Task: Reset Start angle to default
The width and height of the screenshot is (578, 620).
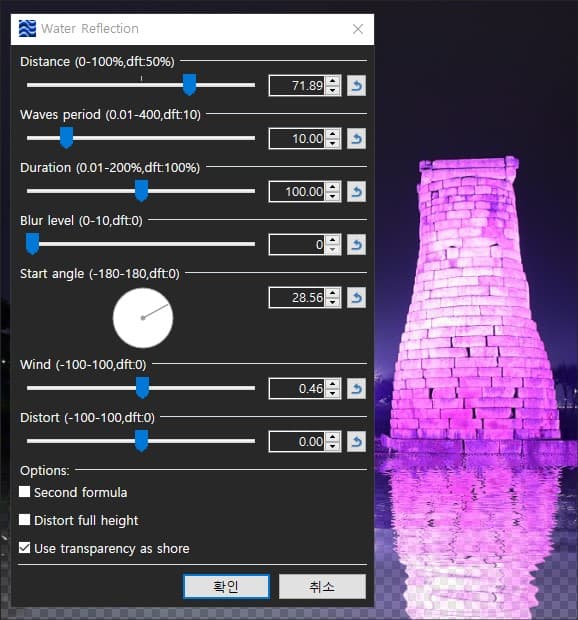Action: (356, 297)
